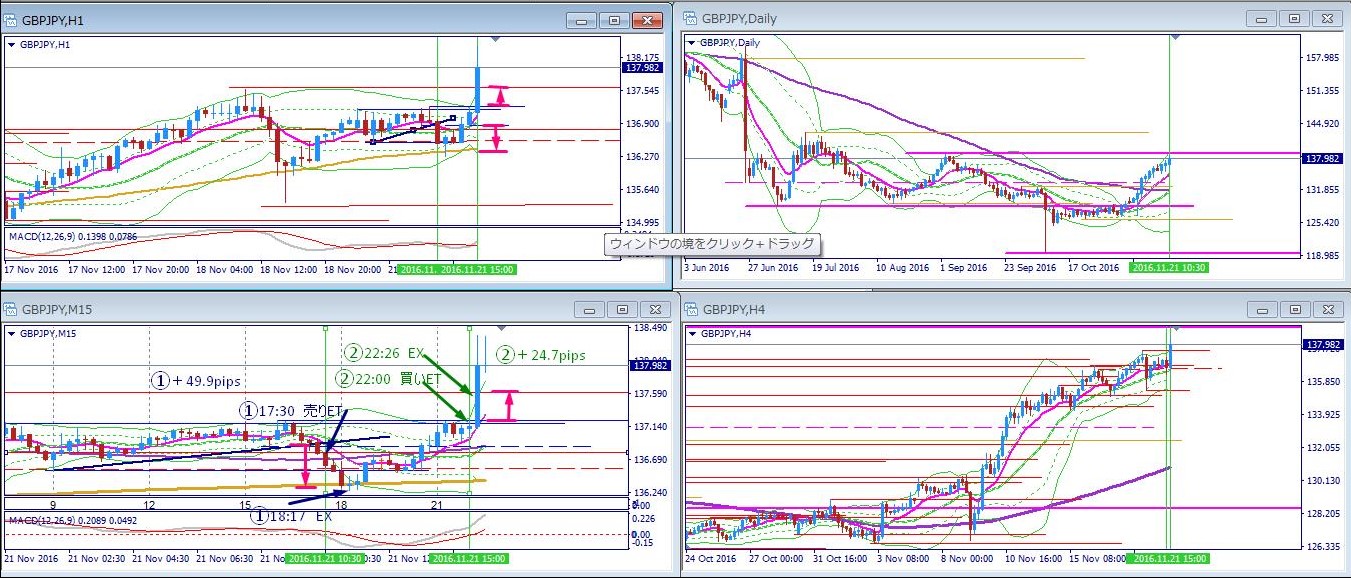Image resolution: width=1351 pixels, height=578 pixels.
Task: Expand the GBPJPY,H1 chart label dropdown arrow
Action: point(11,45)
